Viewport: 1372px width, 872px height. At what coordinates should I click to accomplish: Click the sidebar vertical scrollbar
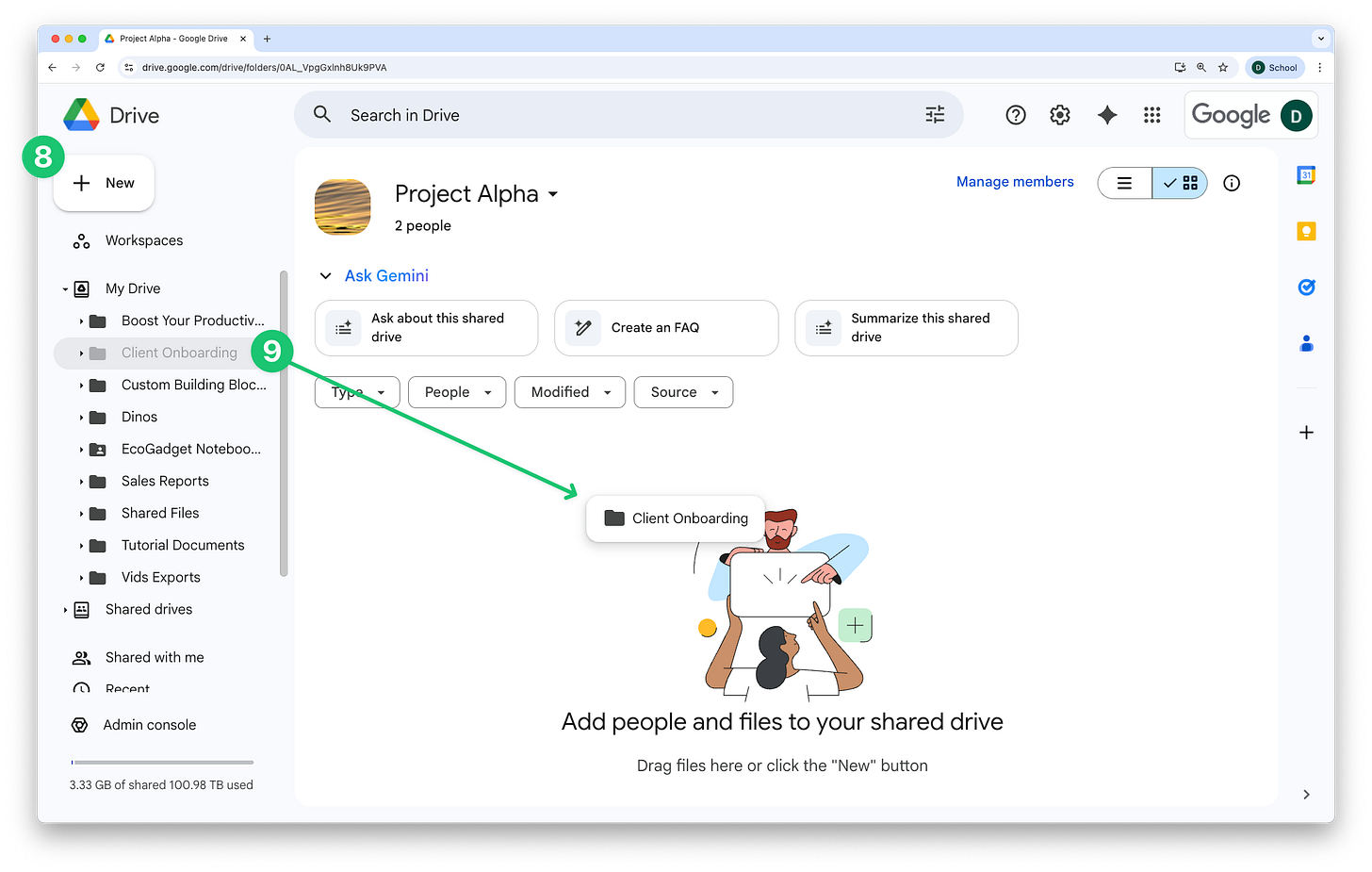coord(284,423)
